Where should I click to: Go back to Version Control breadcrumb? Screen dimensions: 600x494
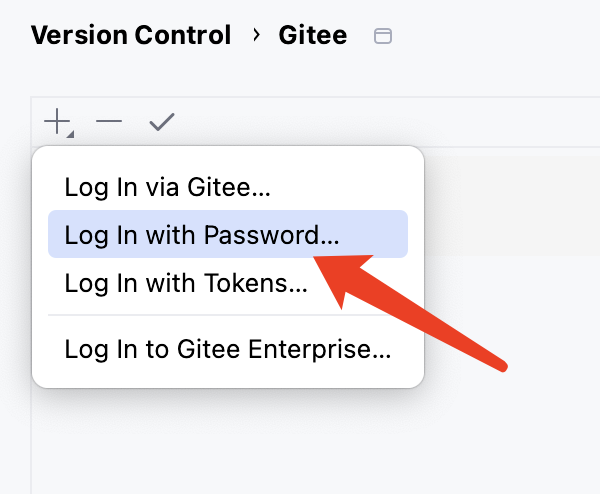pos(131,36)
